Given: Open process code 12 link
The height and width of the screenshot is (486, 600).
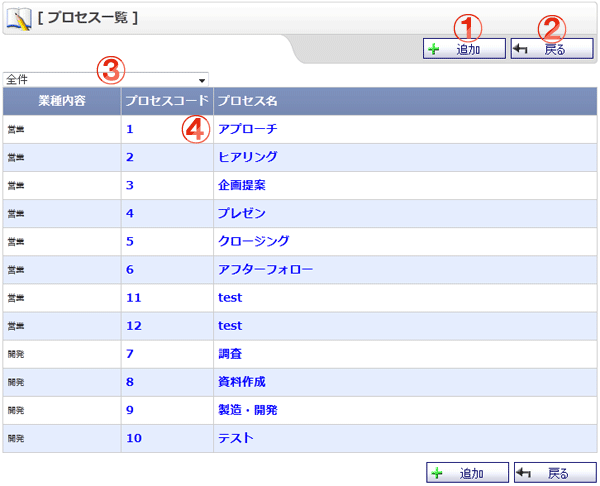Looking at the screenshot, I should coord(134,326).
